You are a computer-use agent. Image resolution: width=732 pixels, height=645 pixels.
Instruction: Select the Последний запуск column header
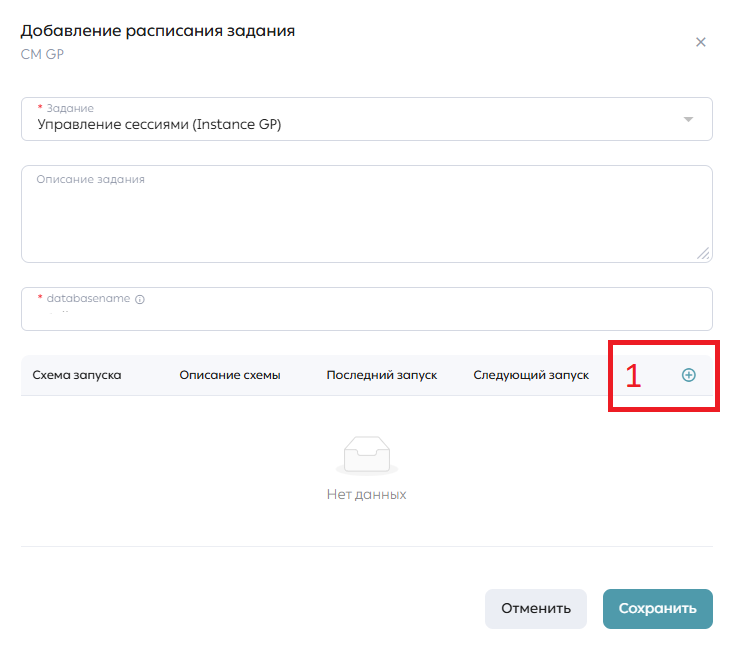[382, 375]
